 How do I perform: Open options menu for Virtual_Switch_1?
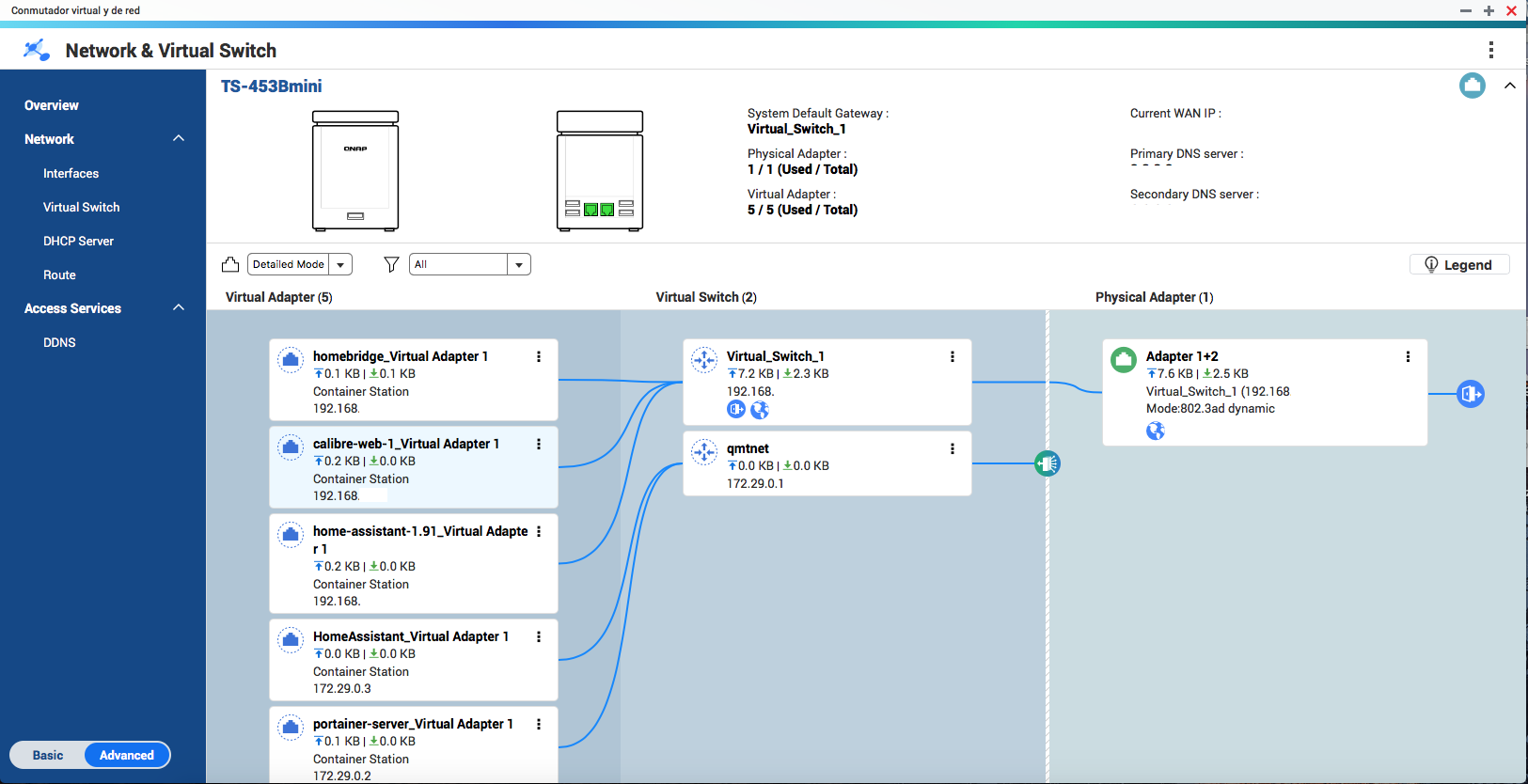click(953, 357)
